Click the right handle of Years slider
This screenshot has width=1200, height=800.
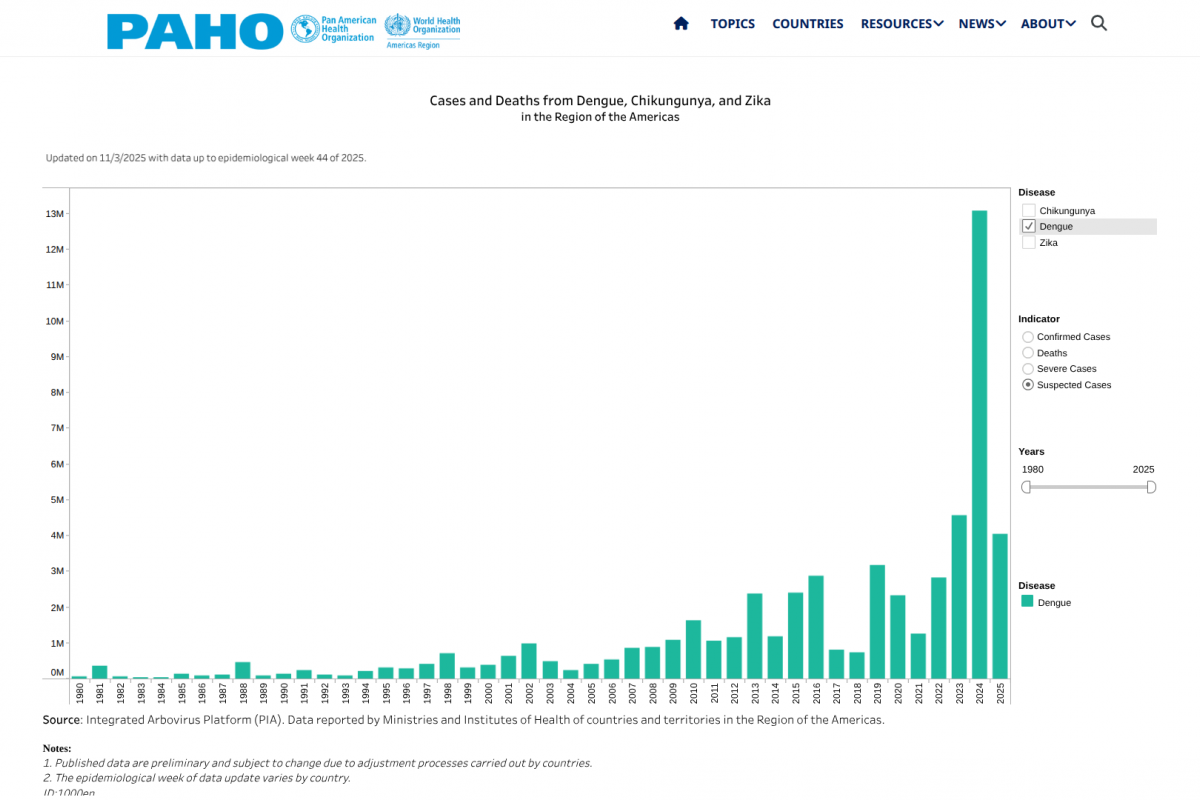(1151, 487)
